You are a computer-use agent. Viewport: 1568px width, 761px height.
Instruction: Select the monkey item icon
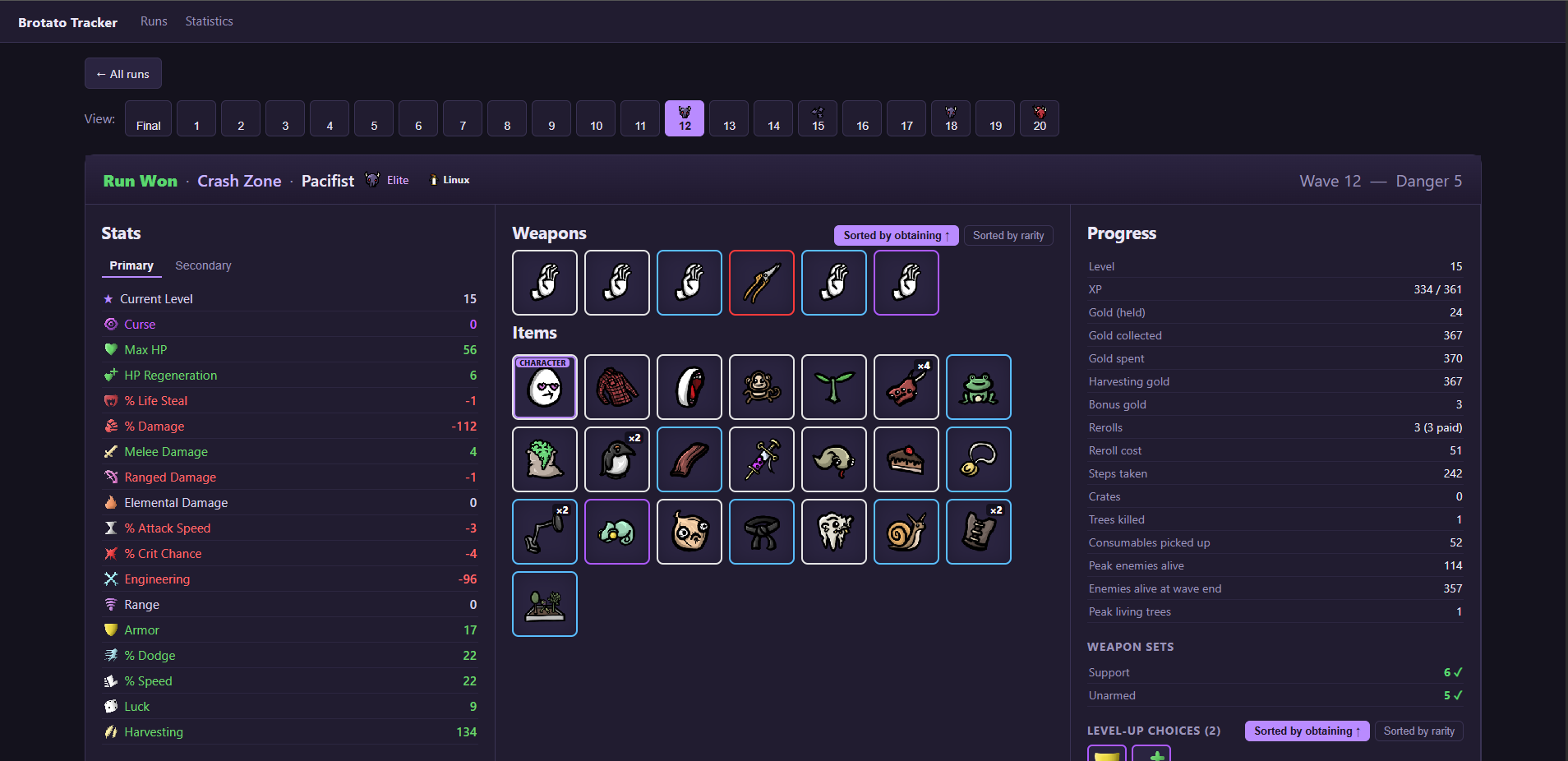point(762,387)
